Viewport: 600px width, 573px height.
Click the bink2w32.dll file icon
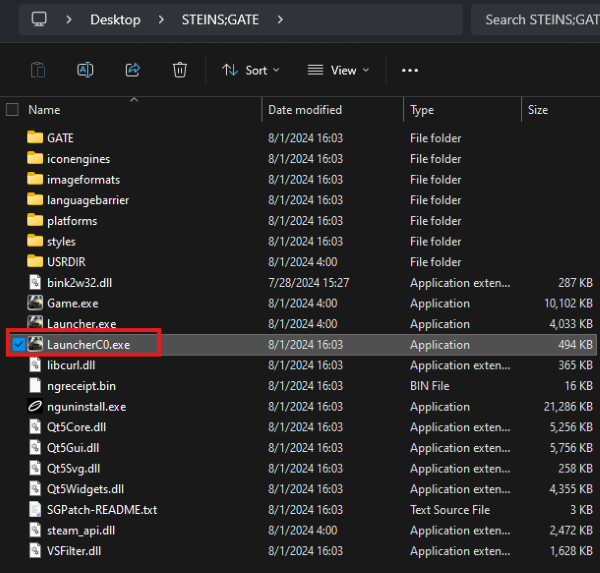click(x=35, y=282)
